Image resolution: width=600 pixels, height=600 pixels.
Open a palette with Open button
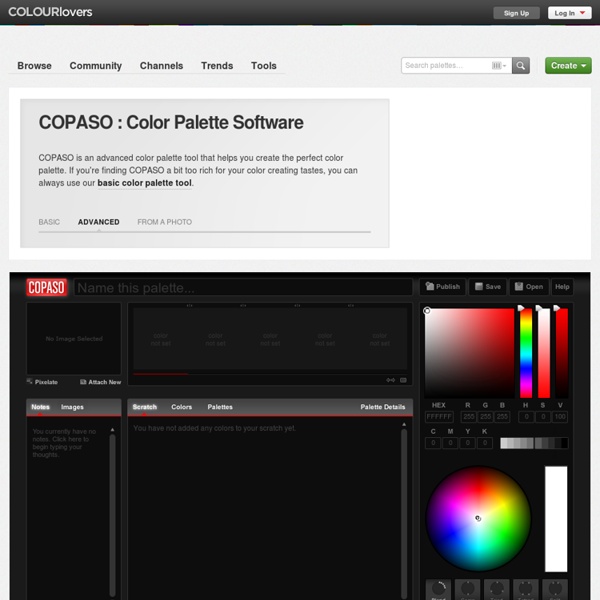point(529,287)
